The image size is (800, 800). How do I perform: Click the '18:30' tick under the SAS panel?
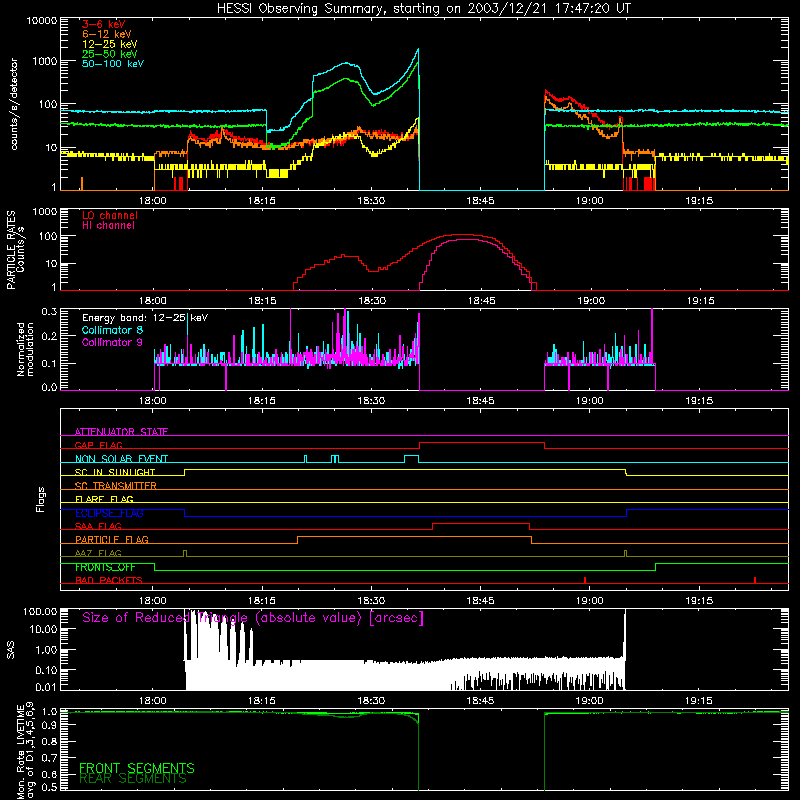(371, 701)
